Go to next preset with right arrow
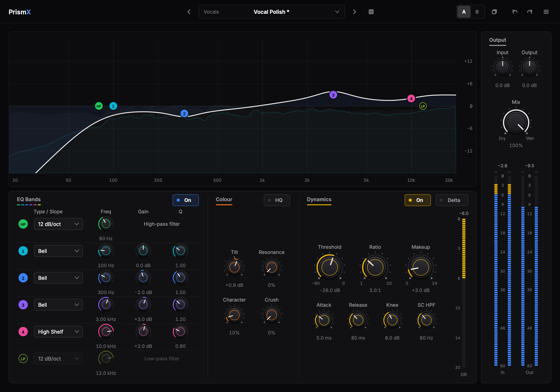This screenshot has width=560, height=392. click(354, 12)
